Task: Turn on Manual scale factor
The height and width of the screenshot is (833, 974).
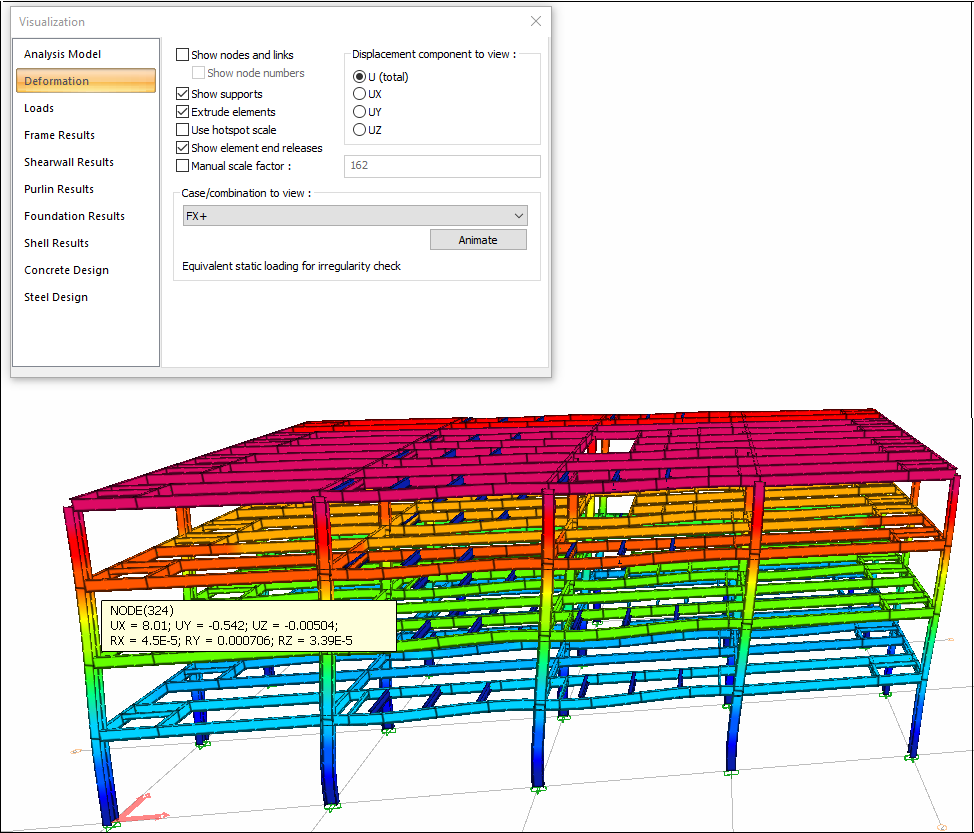Action: pyautogui.click(x=182, y=166)
